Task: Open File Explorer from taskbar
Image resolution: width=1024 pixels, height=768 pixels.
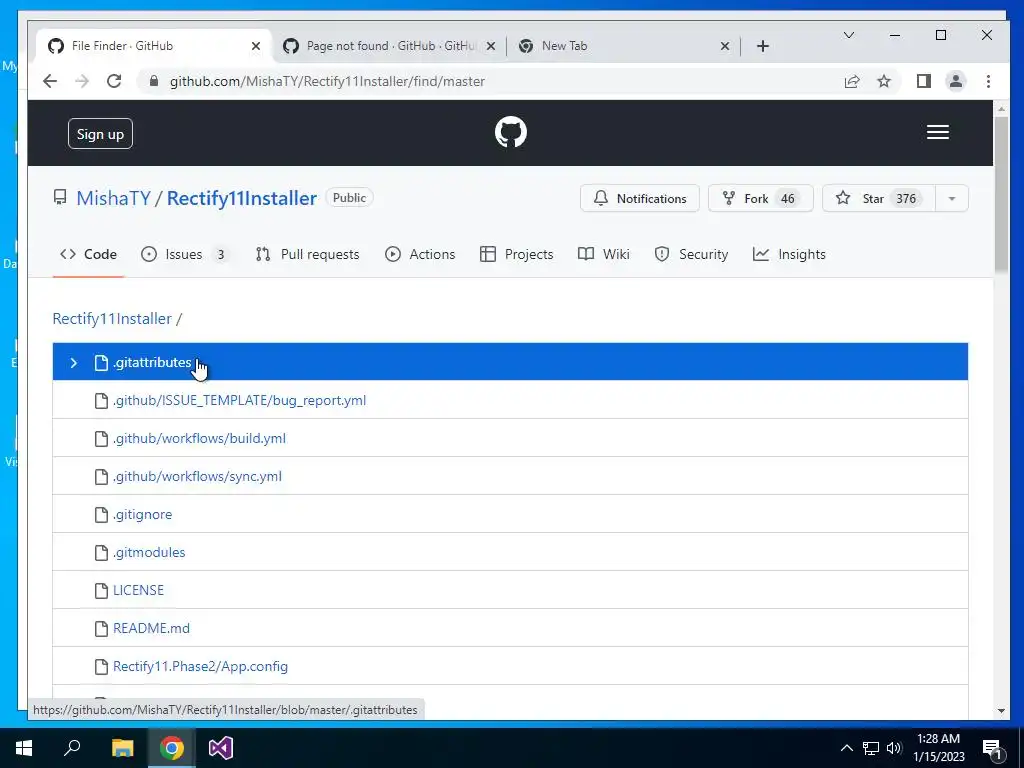Action: (122, 748)
